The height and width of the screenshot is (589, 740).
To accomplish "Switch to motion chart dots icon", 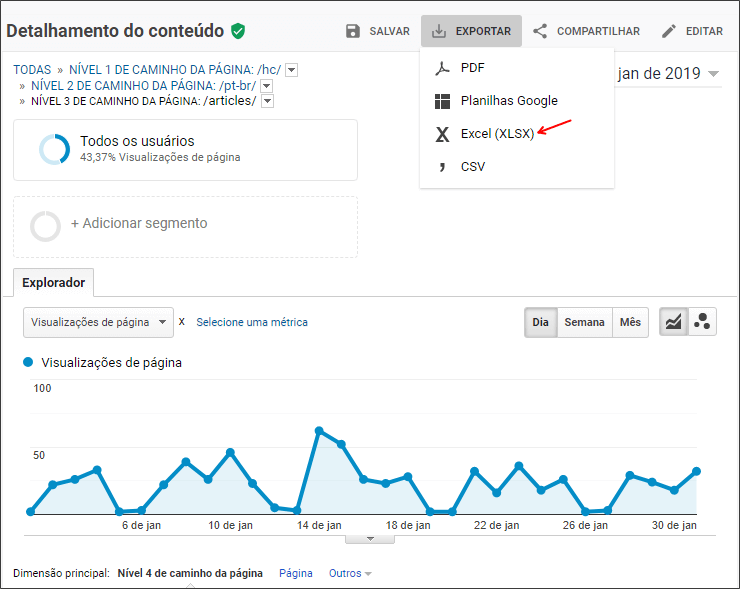I will [702, 322].
